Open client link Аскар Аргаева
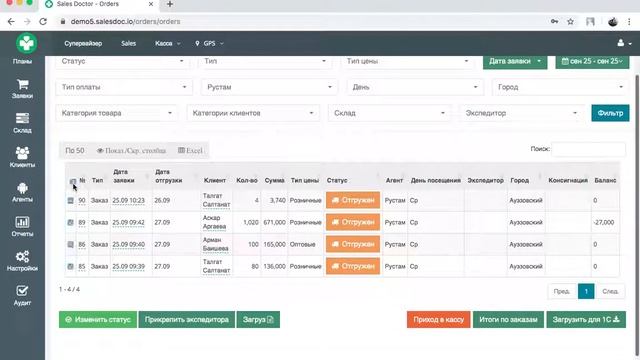Viewport: 640px width, 360px height. 214,222
